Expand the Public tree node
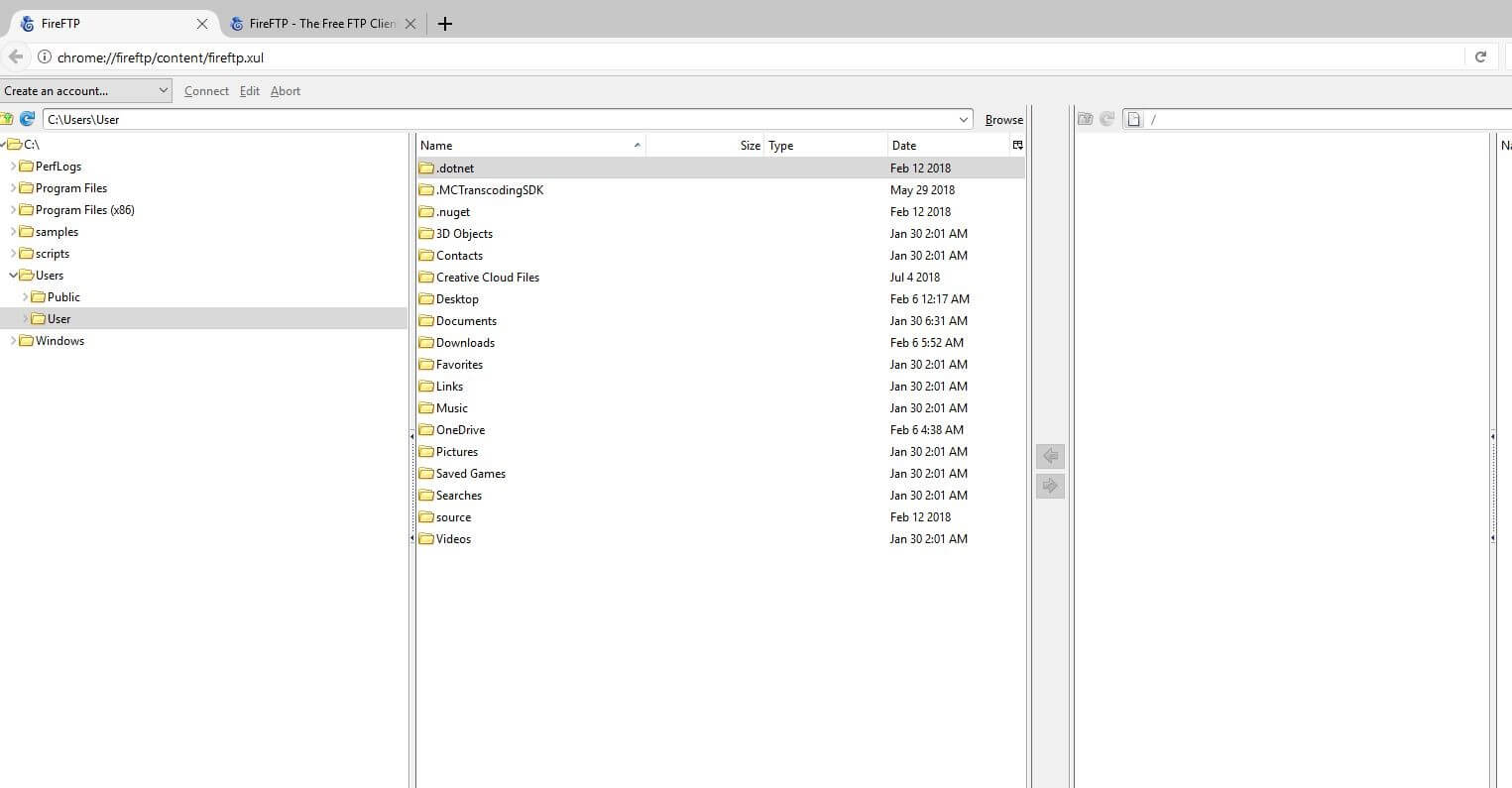Image resolution: width=1512 pixels, height=788 pixels. pos(25,296)
